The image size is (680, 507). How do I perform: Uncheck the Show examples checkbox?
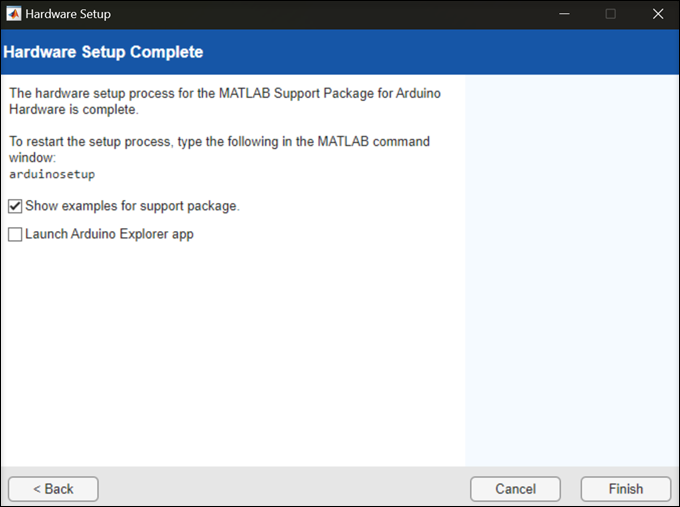tap(15, 206)
